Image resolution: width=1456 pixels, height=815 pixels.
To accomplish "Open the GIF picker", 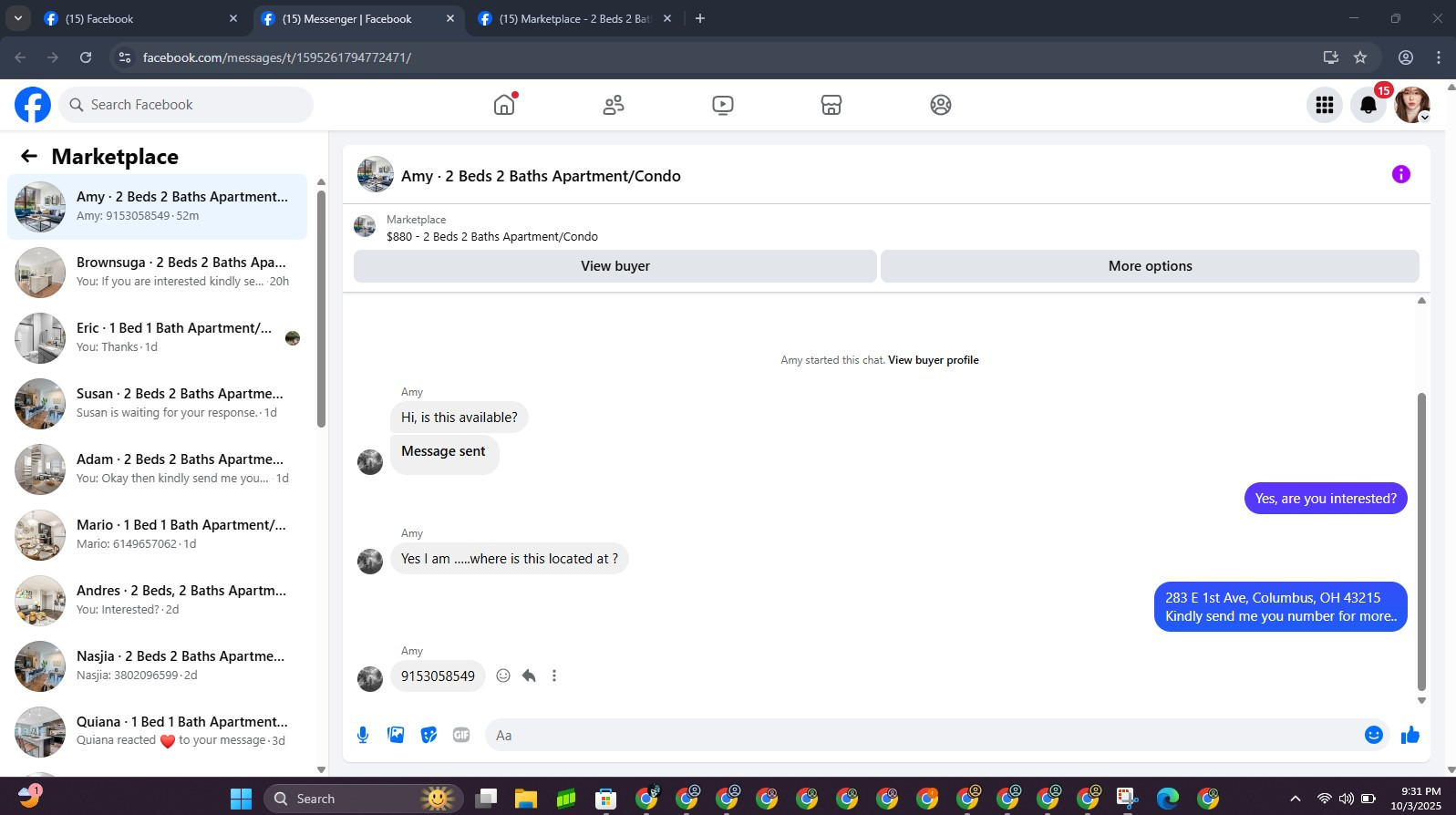I will click(461, 735).
